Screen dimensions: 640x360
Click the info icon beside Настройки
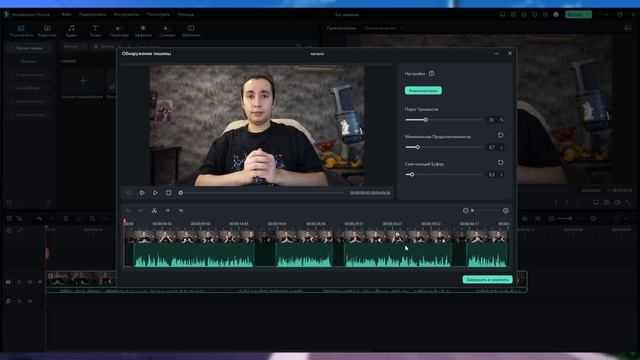tap(431, 74)
